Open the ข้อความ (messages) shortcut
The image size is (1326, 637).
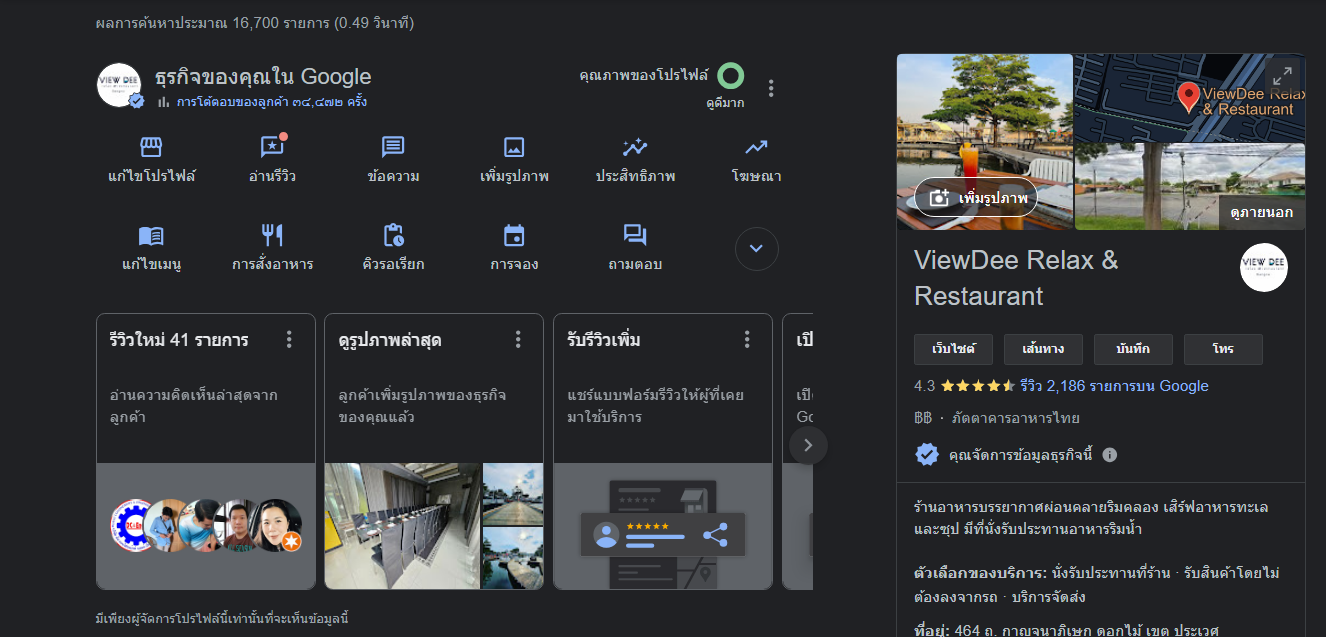[x=393, y=161]
